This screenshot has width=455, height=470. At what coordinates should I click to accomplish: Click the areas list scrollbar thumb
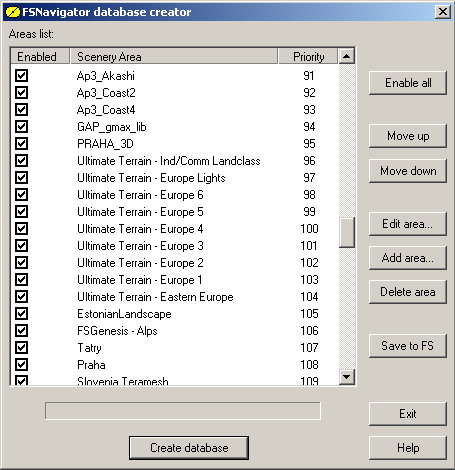tap(347, 232)
